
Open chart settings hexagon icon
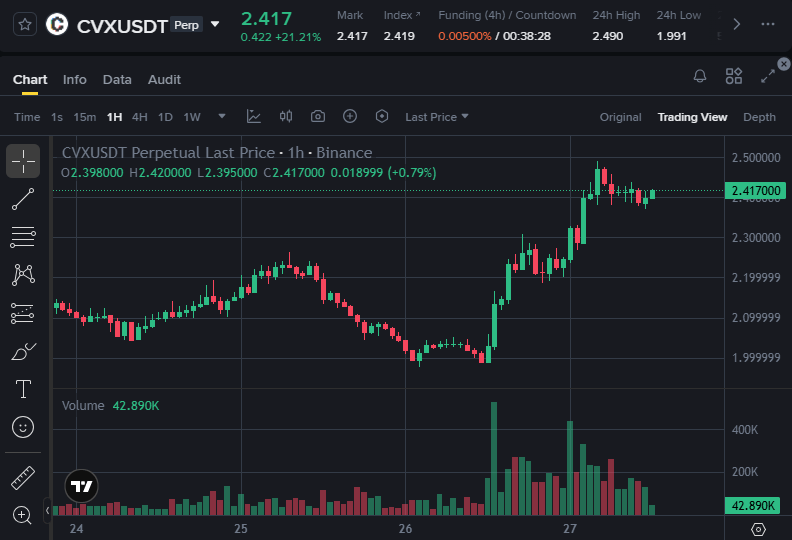coord(382,117)
